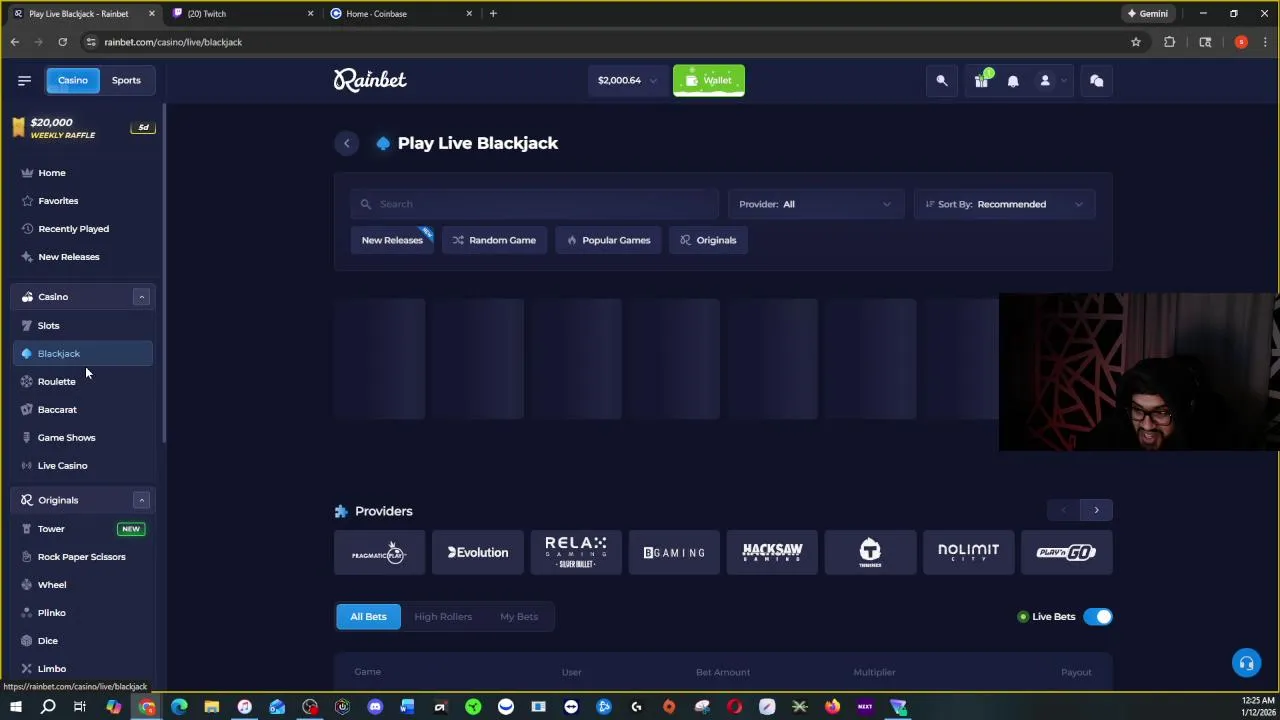Open Plinko original game
1280x720 pixels.
click(82, 613)
